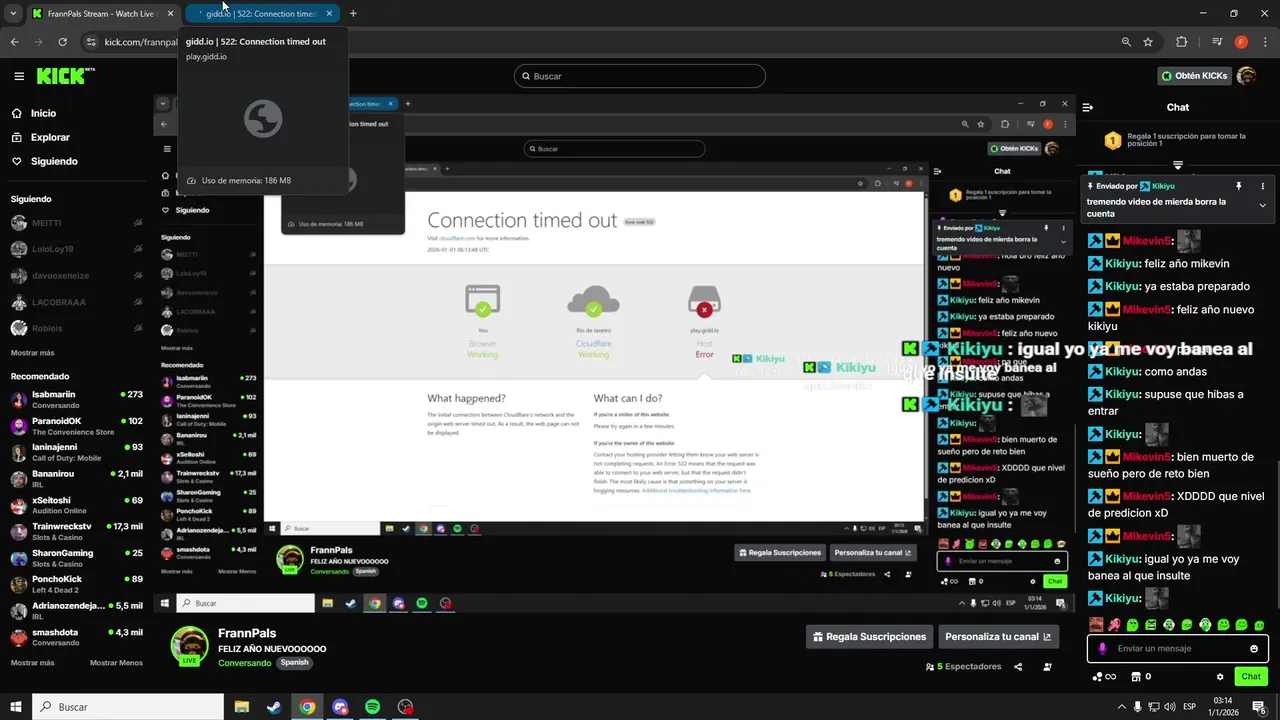Open the Windows Start menu
This screenshot has height=720, width=1280.
click(x=16, y=707)
